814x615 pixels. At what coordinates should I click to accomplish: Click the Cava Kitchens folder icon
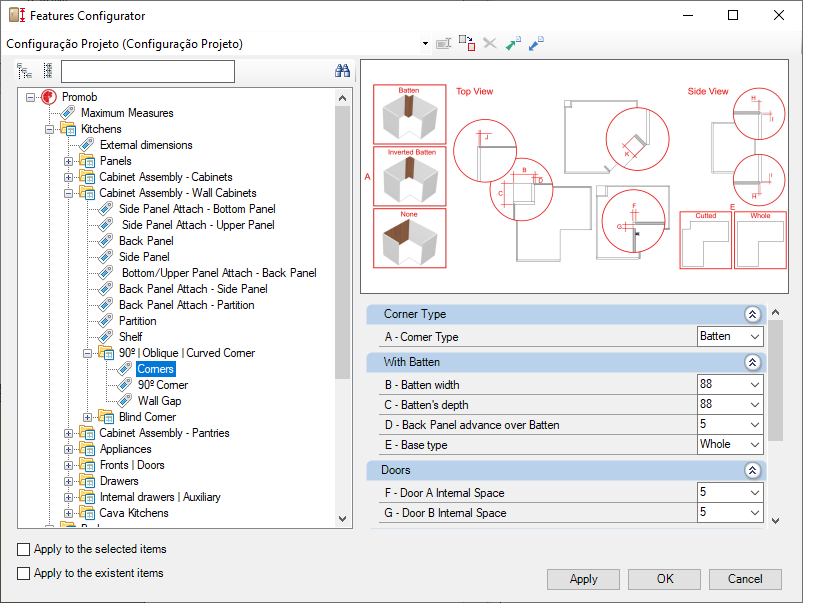[x=87, y=513]
